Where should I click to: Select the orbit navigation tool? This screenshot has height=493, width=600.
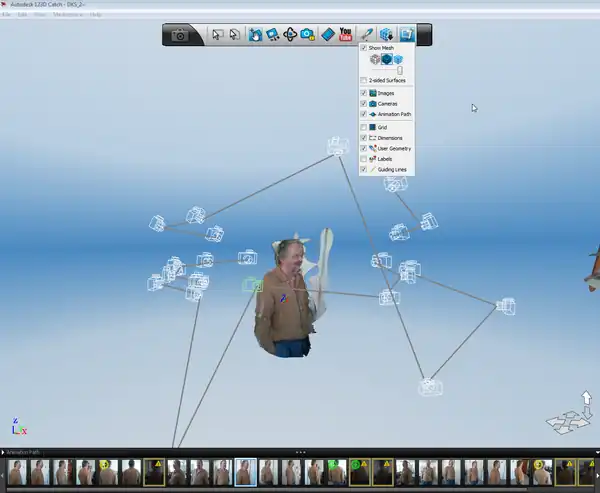290,35
